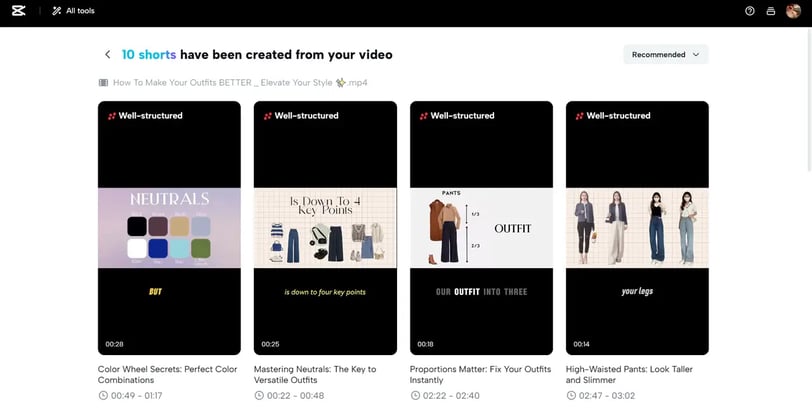The height and width of the screenshot is (412, 812).
Task: Click Well-structured badge on Color Wheel Secrets card
Action: (x=146, y=115)
